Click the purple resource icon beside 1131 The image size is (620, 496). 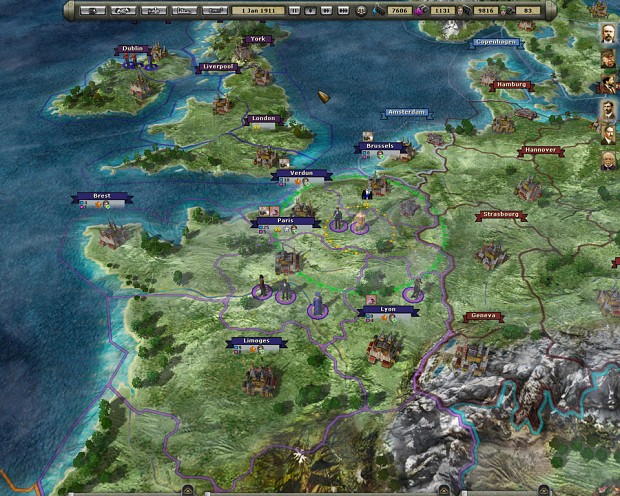point(422,11)
